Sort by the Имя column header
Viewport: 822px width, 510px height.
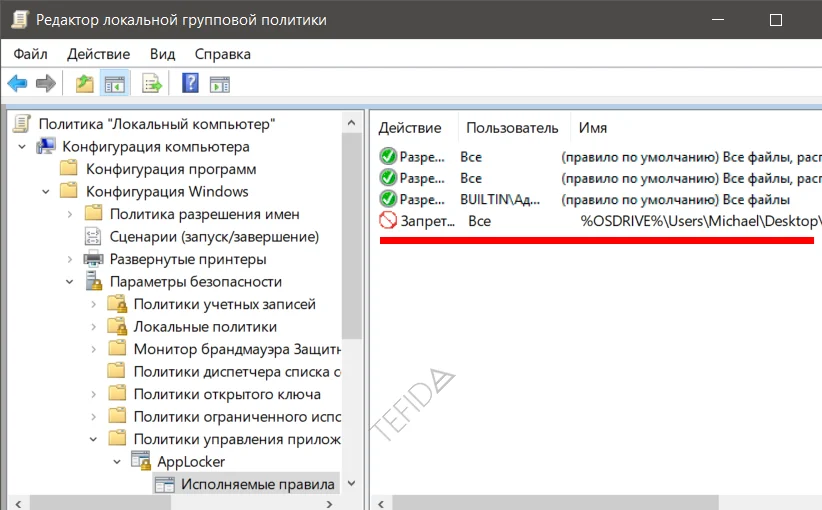tap(593, 127)
